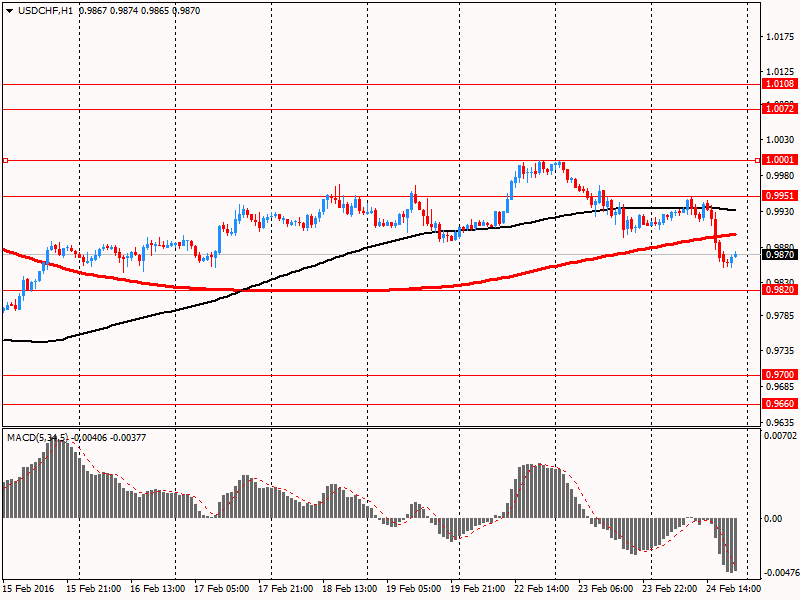Select the 17 Feb 05:00 time label
Image resolution: width=800 pixels, height=600 pixels.
[x=221, y=589]
